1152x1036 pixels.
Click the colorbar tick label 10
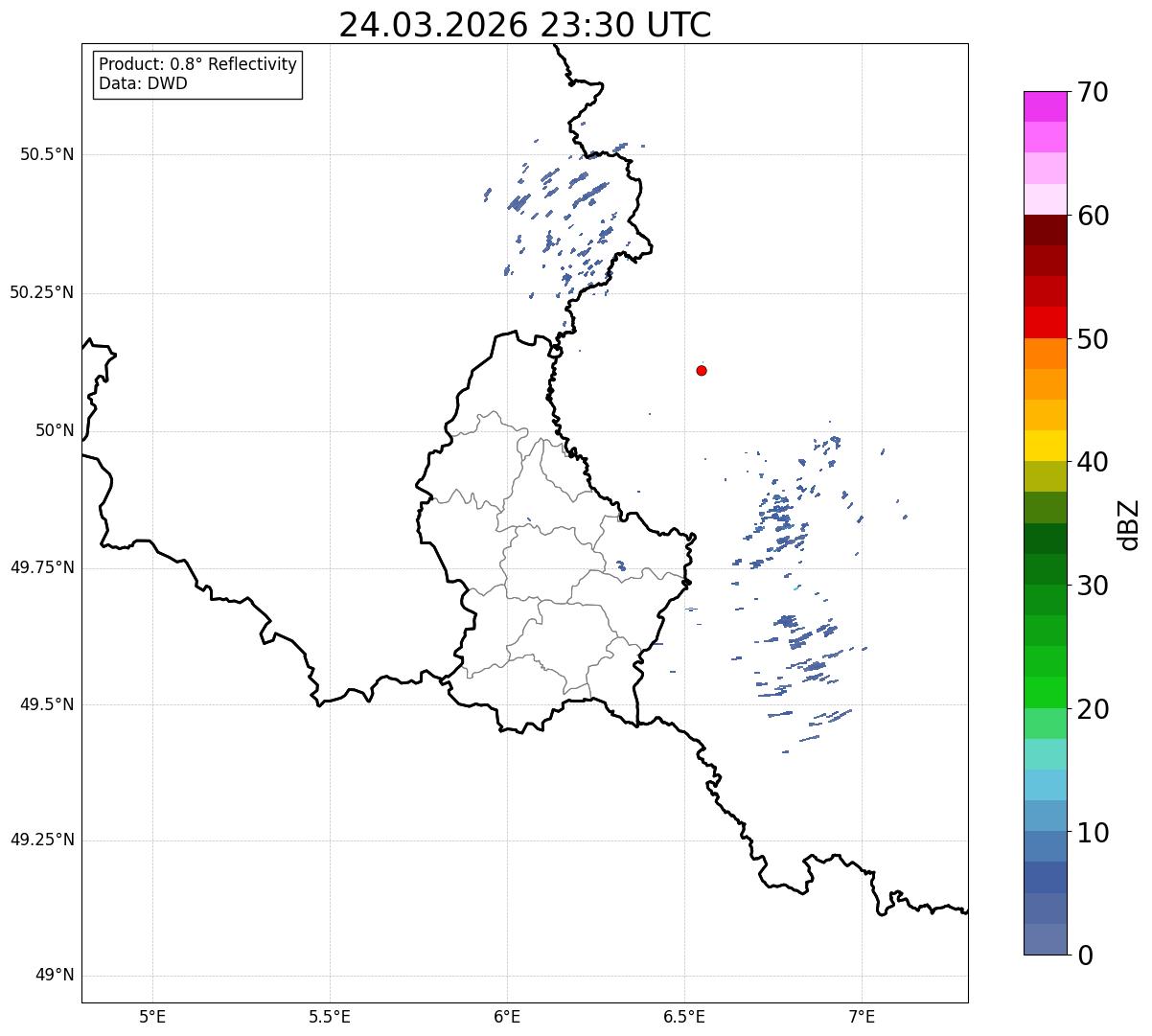pos(1092,833)
